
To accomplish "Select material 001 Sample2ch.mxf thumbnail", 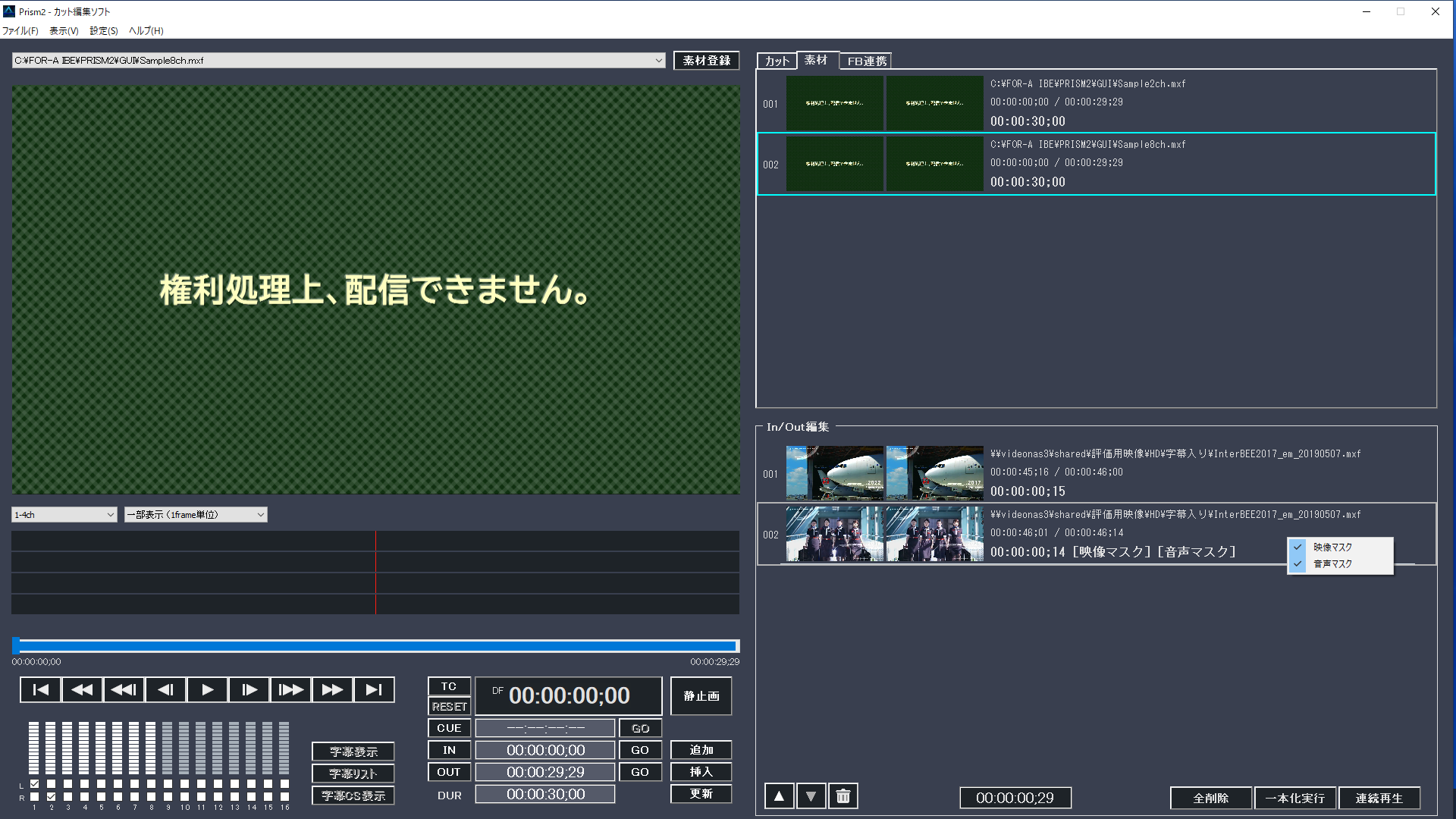I will pyautogui.click(x=834, y=103).
